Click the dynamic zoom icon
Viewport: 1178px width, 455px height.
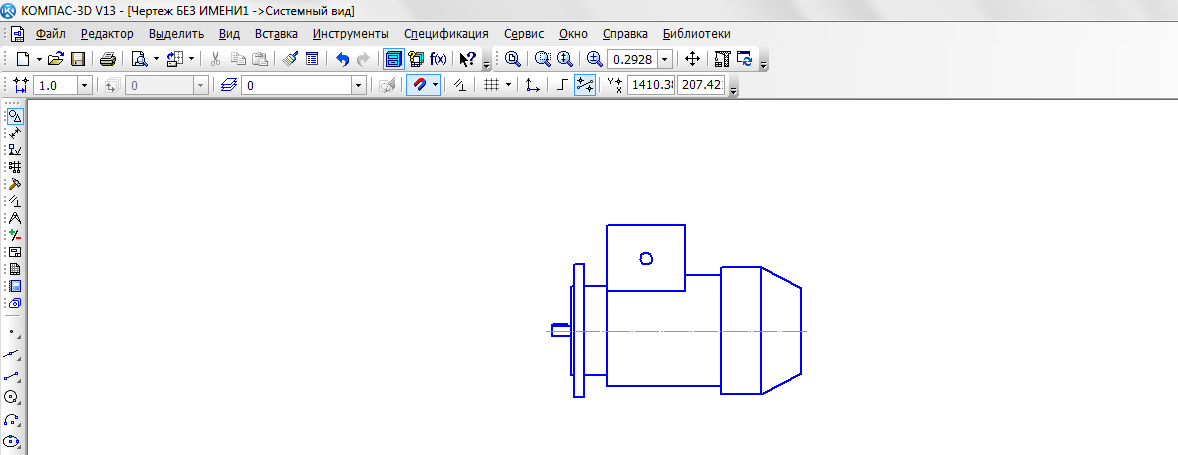pyautogui.click(x=565, y=59)
